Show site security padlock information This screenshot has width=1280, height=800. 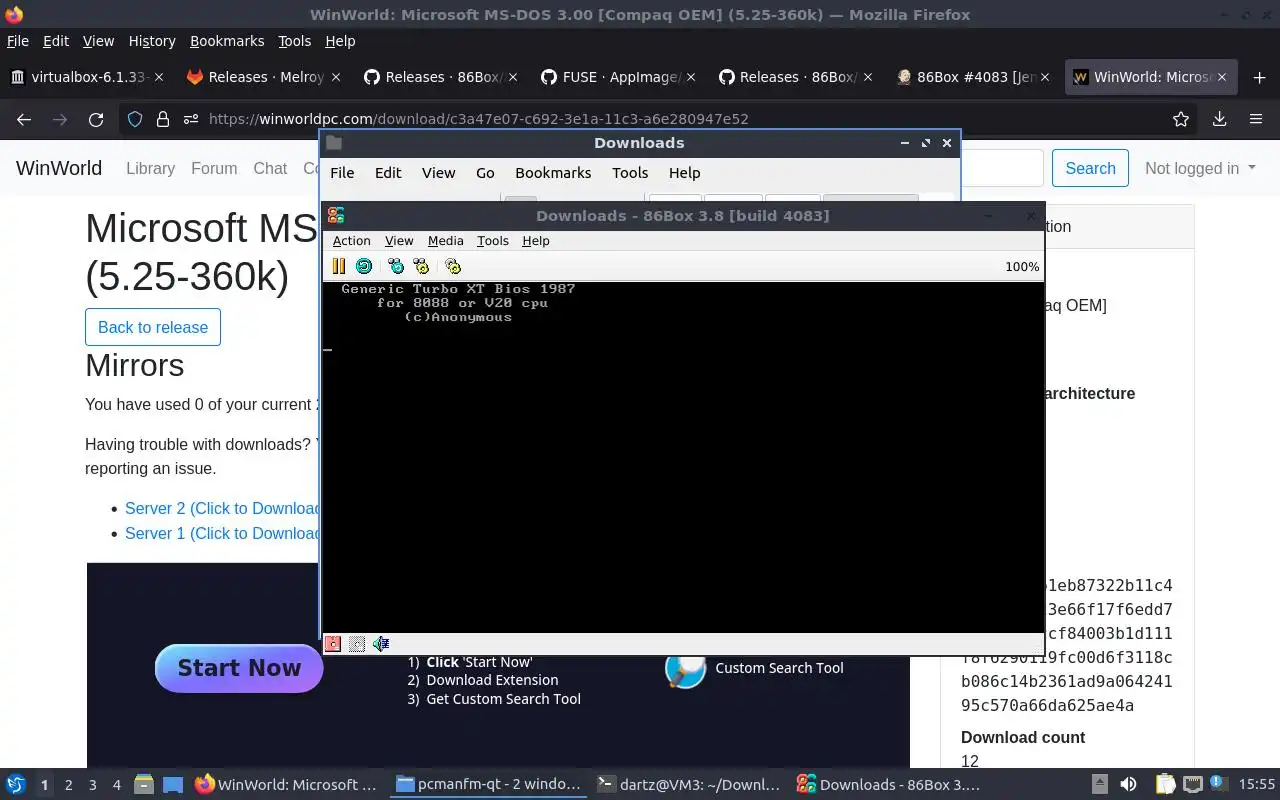(163, 119)
